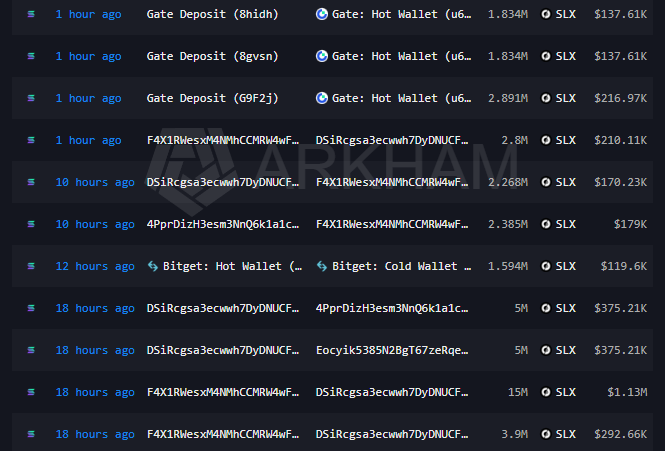Screen dimensions: 665x451
Task: Click the 2.891M amount value
Action: pos(508,98)
